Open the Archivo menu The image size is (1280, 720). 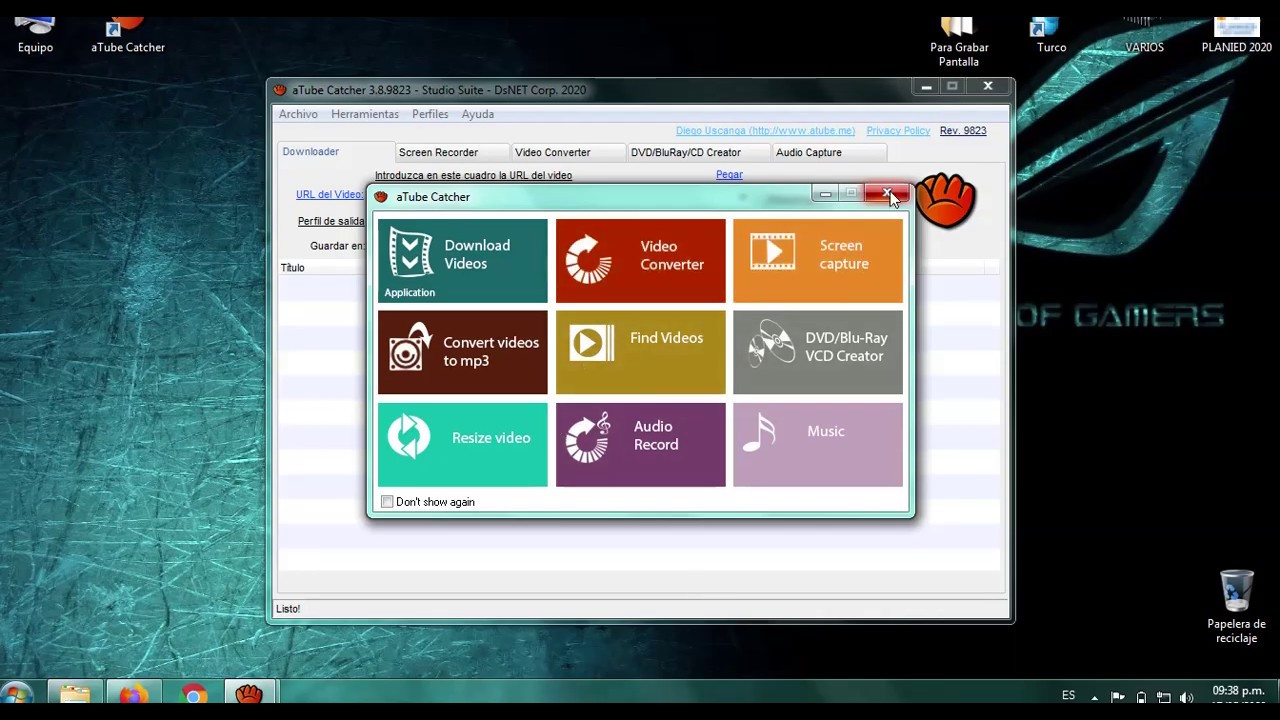[x=298, y=114]
